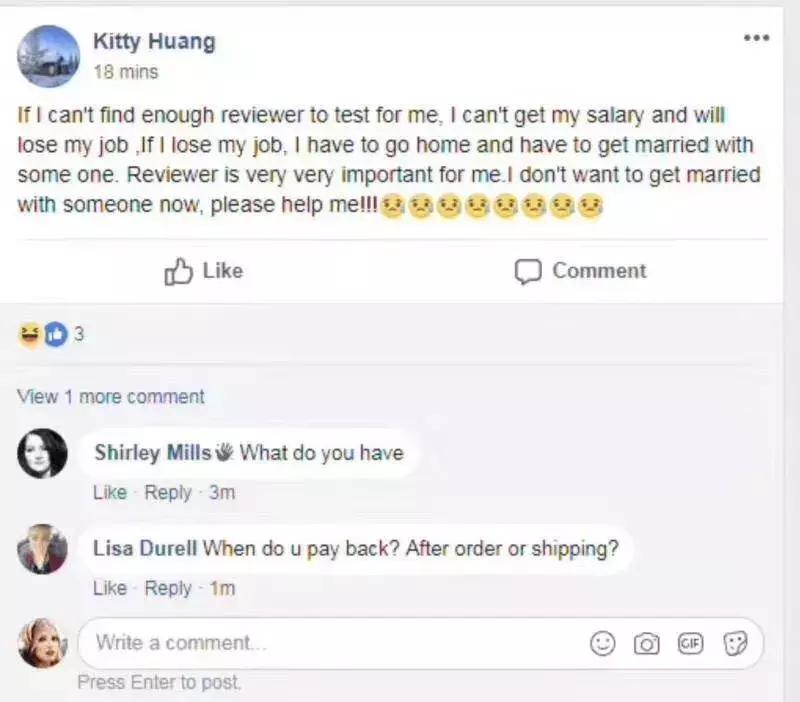The image size is (800, 702).
Task: Click the blue like reaction icon
Action: [x=54, y=335]
